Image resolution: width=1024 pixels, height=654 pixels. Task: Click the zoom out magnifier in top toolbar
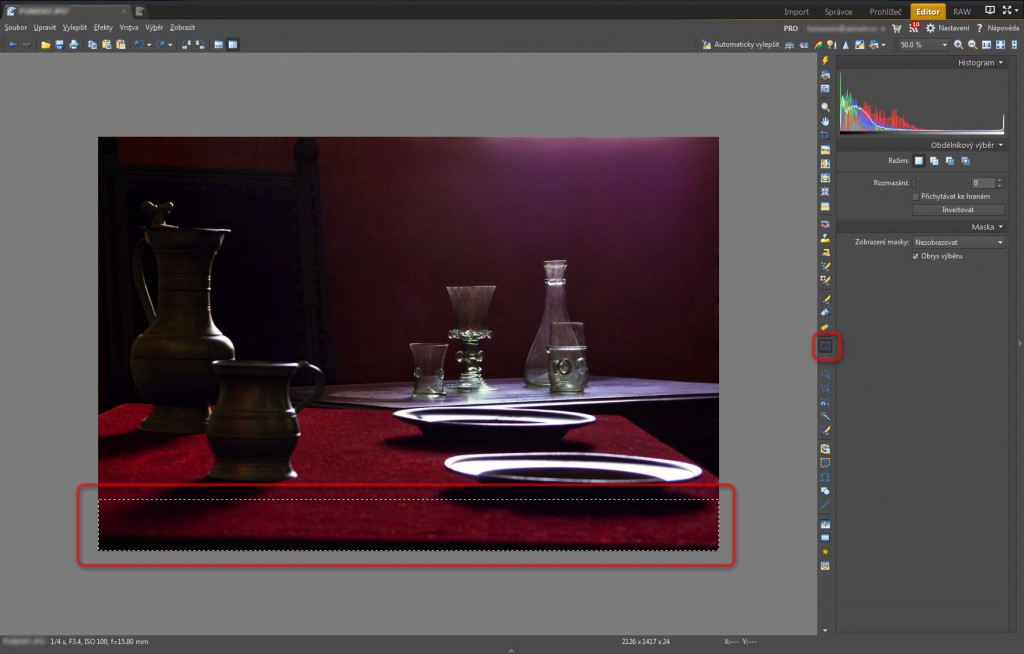[972, 44]
